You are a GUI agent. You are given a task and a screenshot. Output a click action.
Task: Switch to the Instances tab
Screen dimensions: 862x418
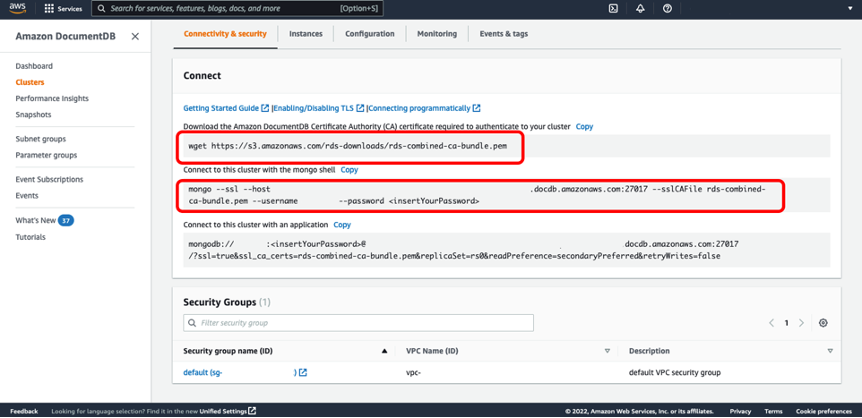coord(306,34)
